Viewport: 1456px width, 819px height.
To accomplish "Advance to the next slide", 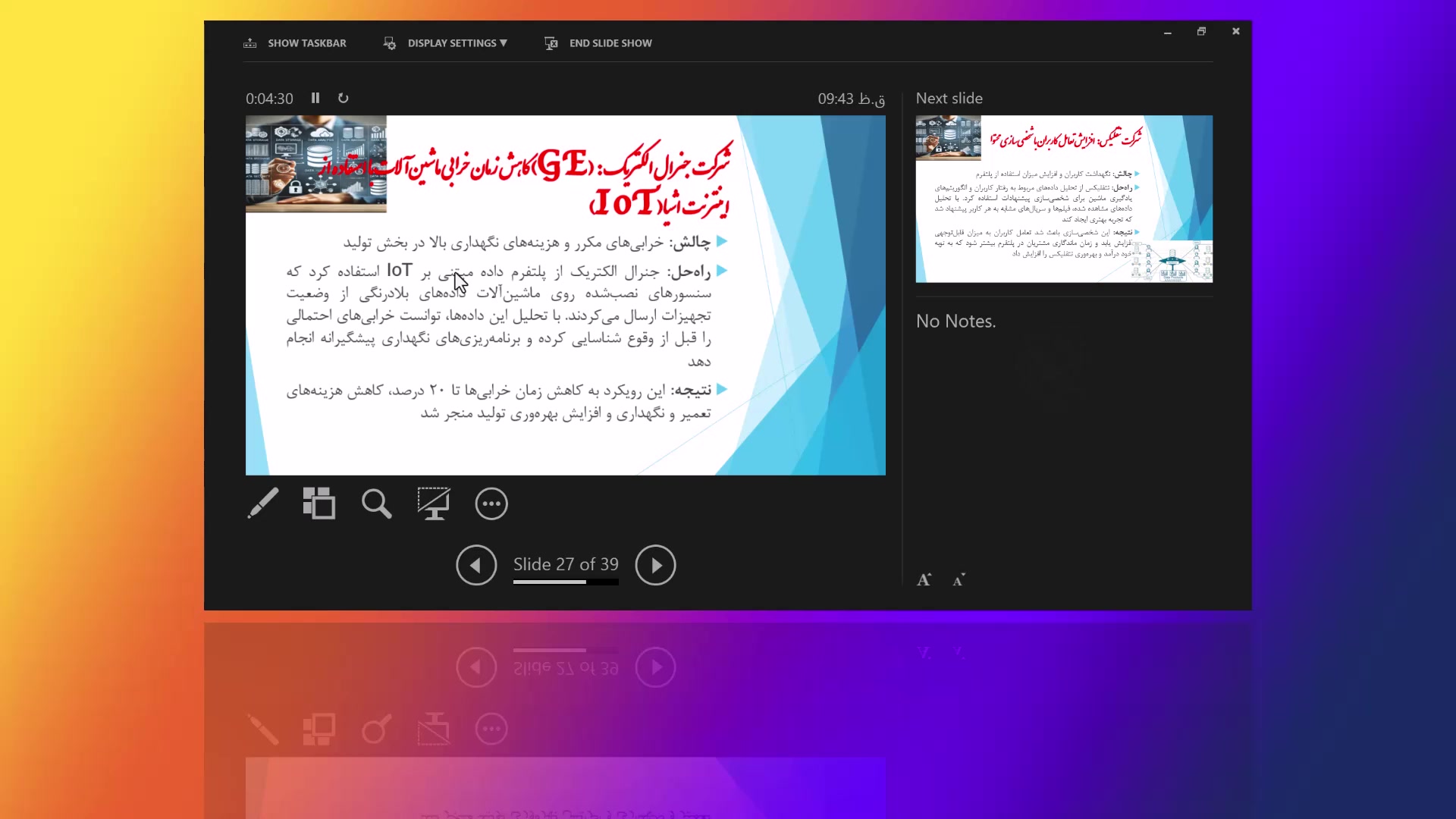I will pyautogui.click(x=655, y=565).
